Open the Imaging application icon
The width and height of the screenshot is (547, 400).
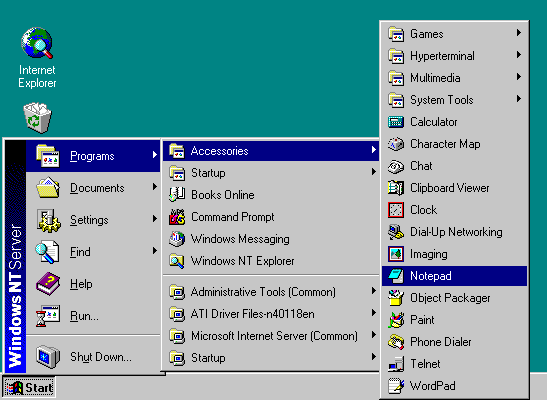[396, 254]
